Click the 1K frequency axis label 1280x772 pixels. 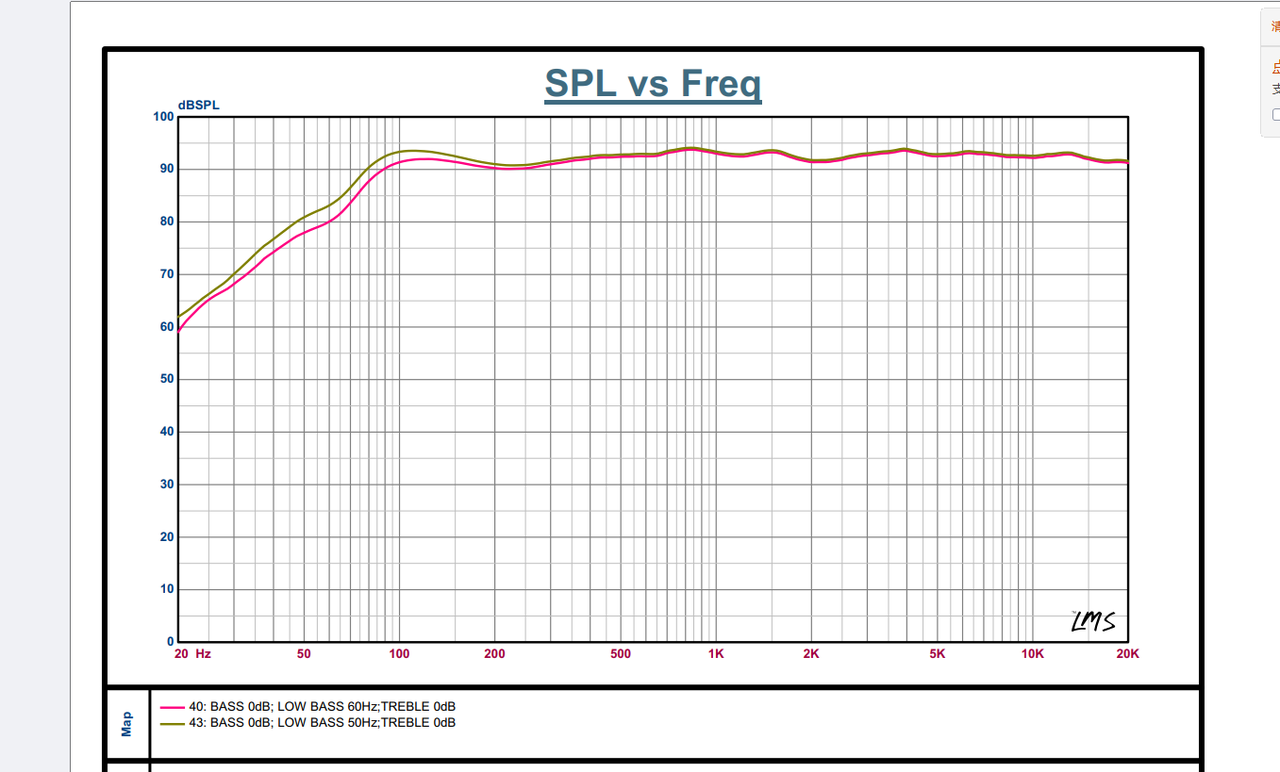[716, 654]
